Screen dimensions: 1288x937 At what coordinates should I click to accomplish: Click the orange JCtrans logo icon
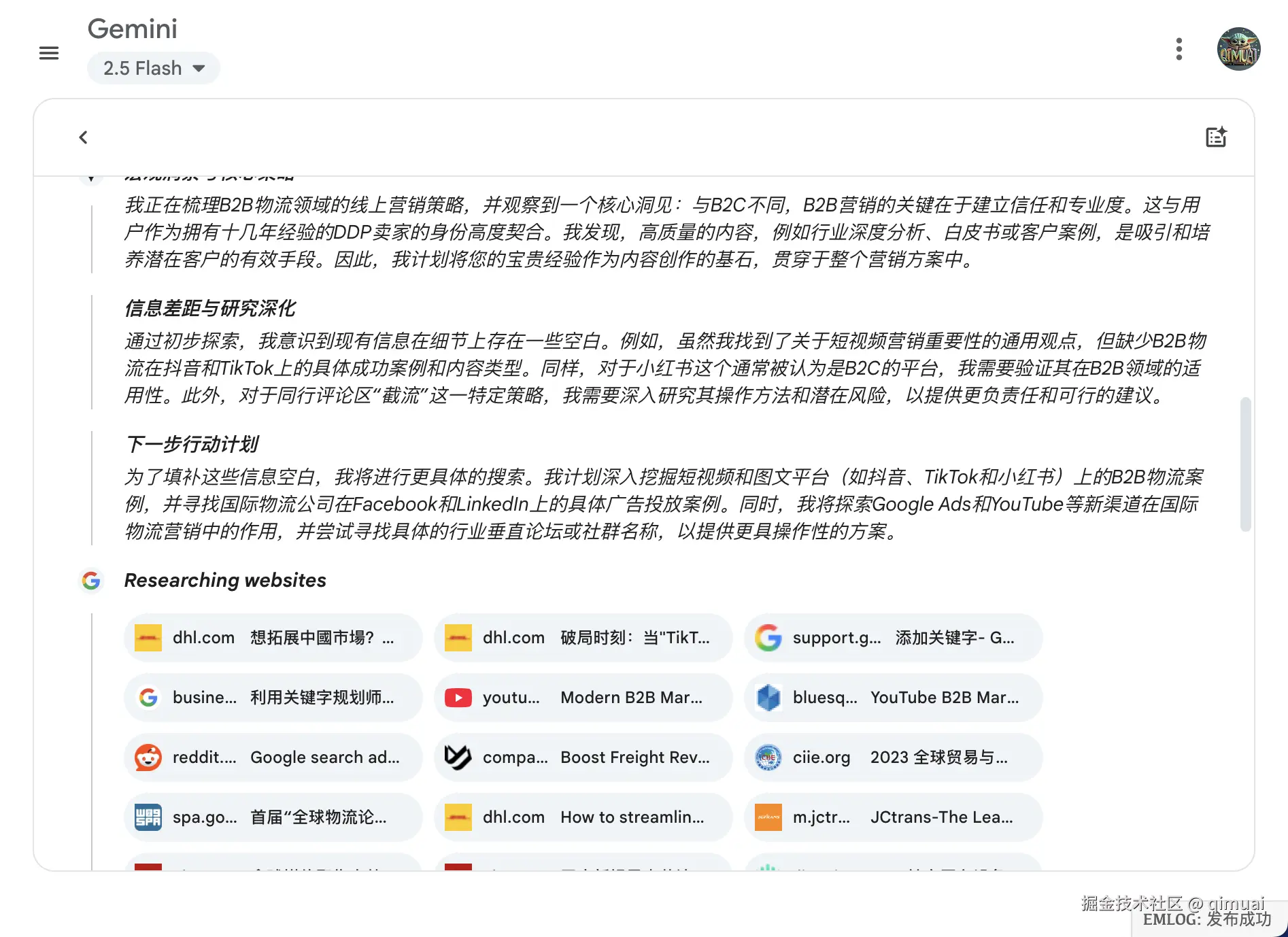(768, 817)
